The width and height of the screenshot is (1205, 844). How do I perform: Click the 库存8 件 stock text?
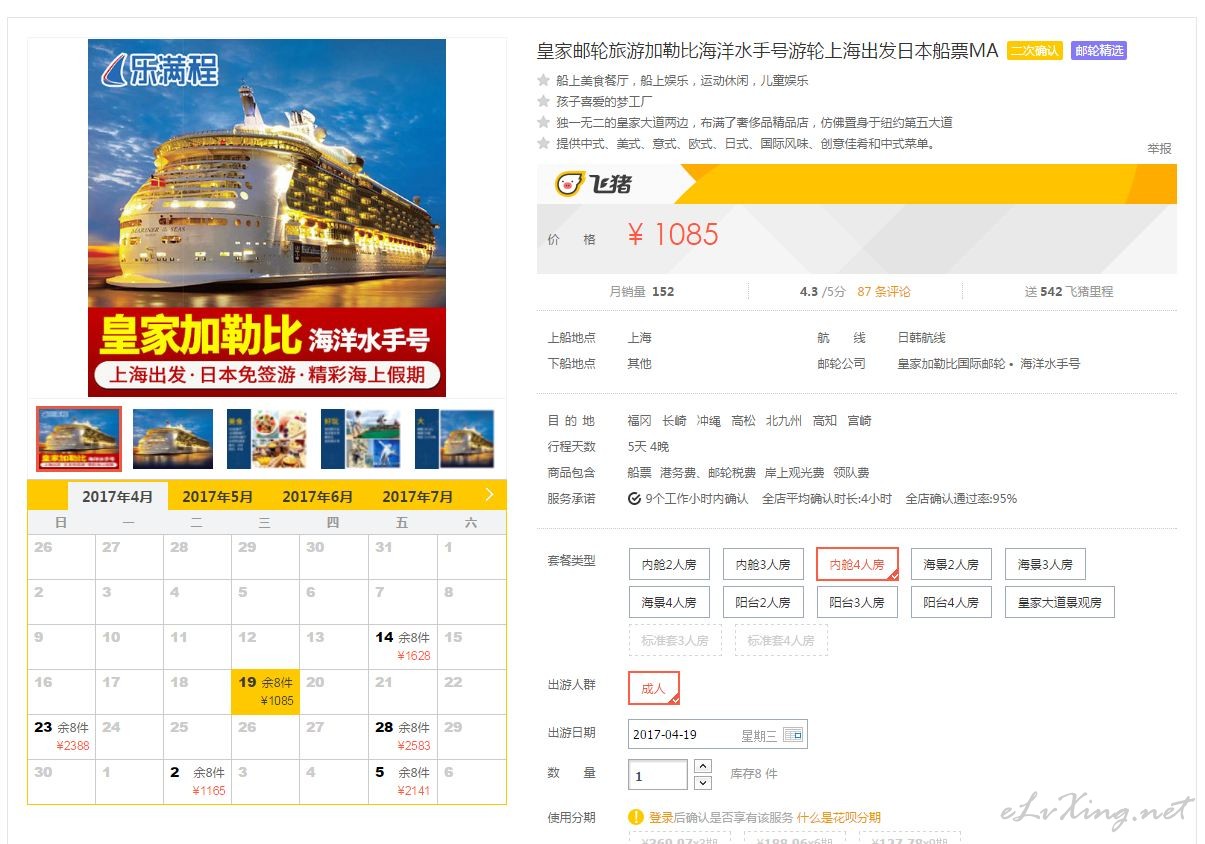pos(753,774)
